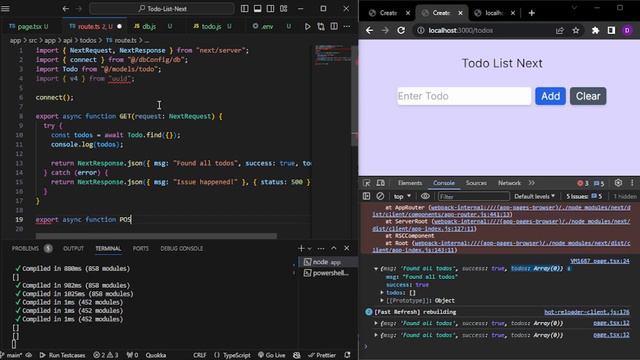The height and width of the screenshot is (360, 640).
Task: Open DevTools Elements tab
Action: (x=410, y=183)
